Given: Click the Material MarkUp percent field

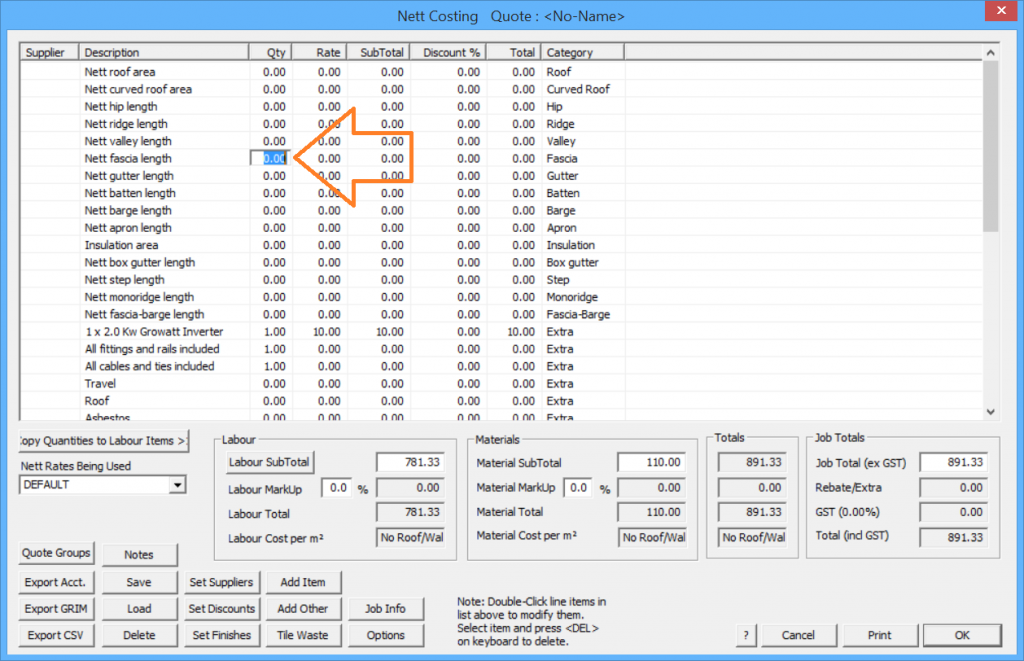Looking at the screenshot, I should (578, 488).
